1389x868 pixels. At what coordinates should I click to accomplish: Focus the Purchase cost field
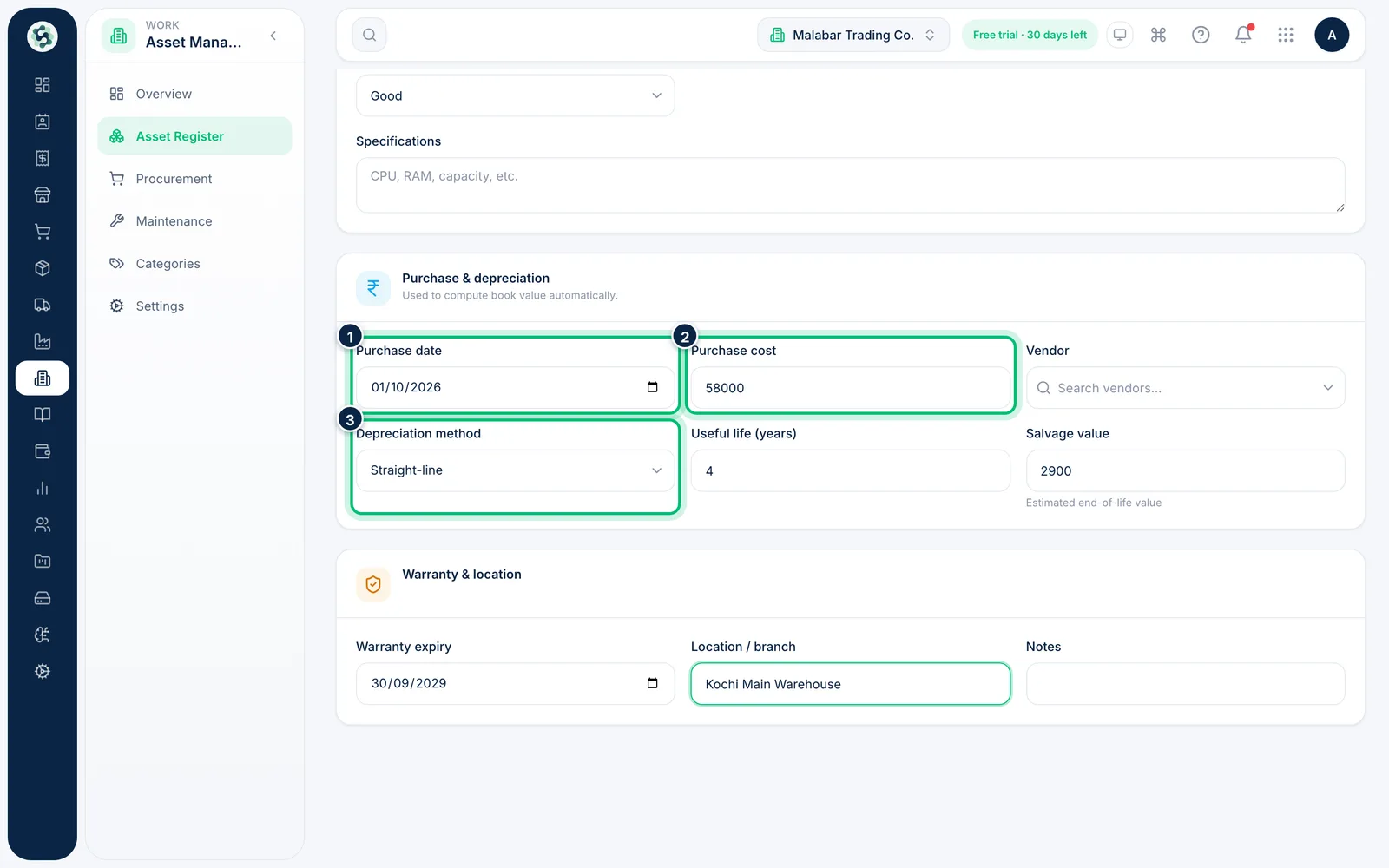point(850,388)
